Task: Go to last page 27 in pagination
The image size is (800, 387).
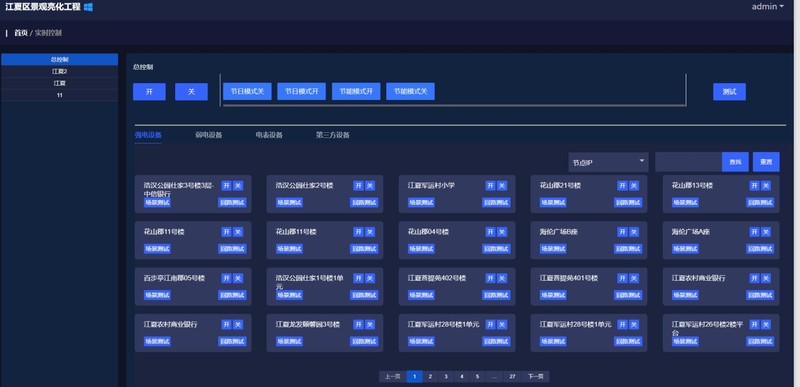Action: coord(512,377)
